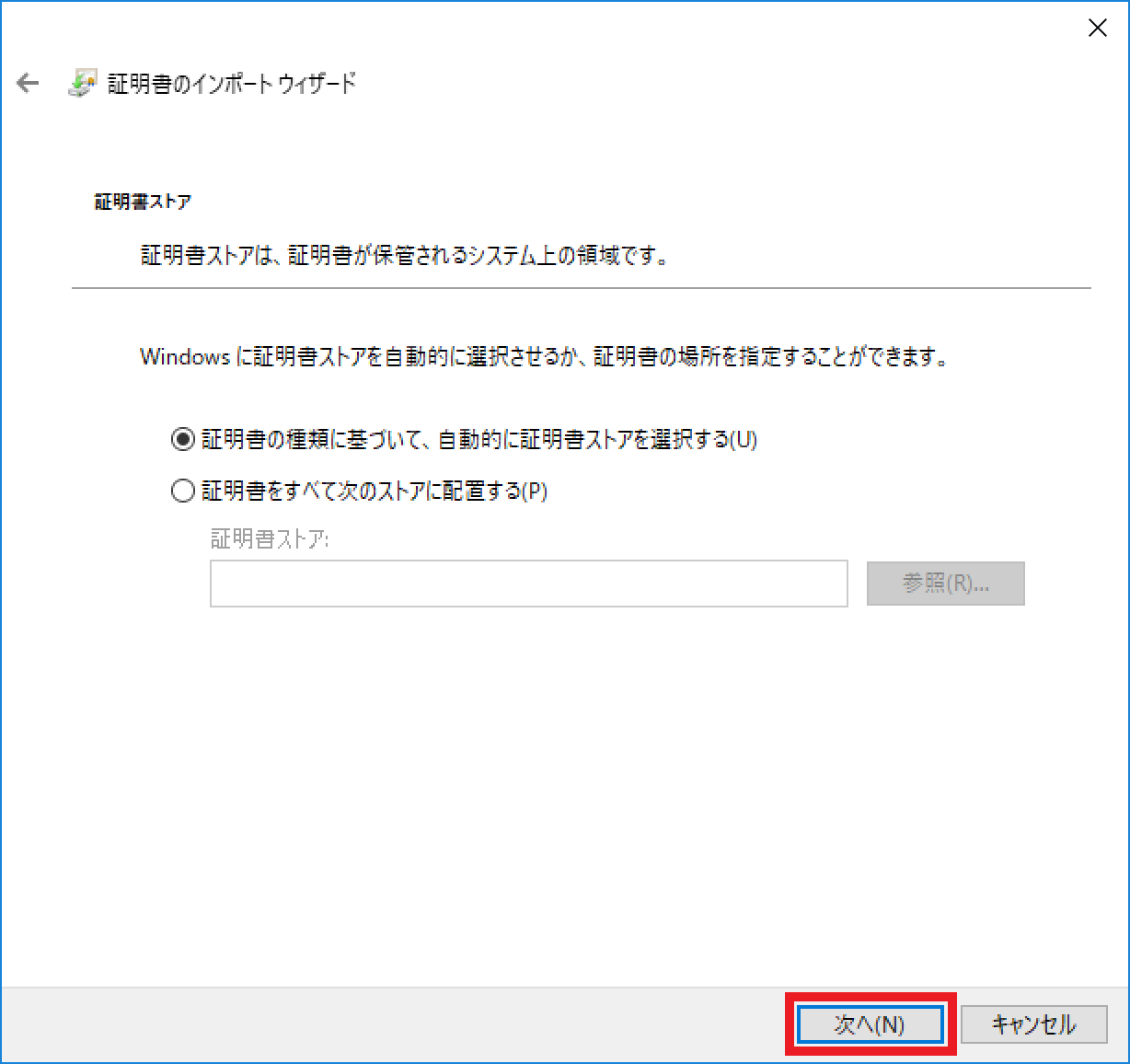Click the grayed 証明書ストア: field label
This screenshot has height=1064, width=1130.
269,539
